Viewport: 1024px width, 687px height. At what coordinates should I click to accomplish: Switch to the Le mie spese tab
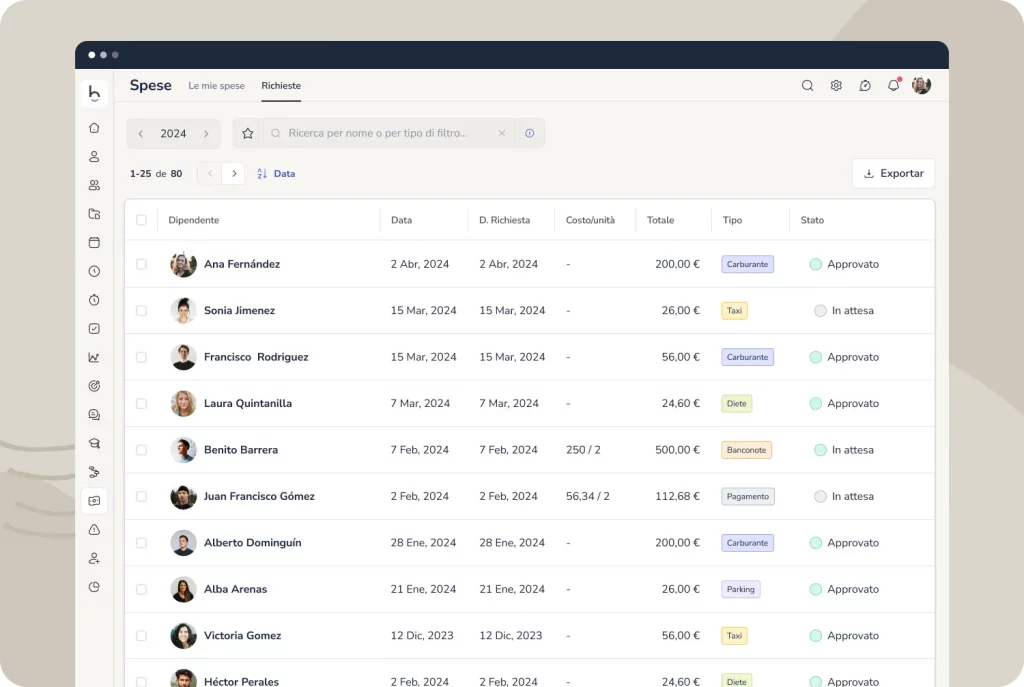point(216,86)
